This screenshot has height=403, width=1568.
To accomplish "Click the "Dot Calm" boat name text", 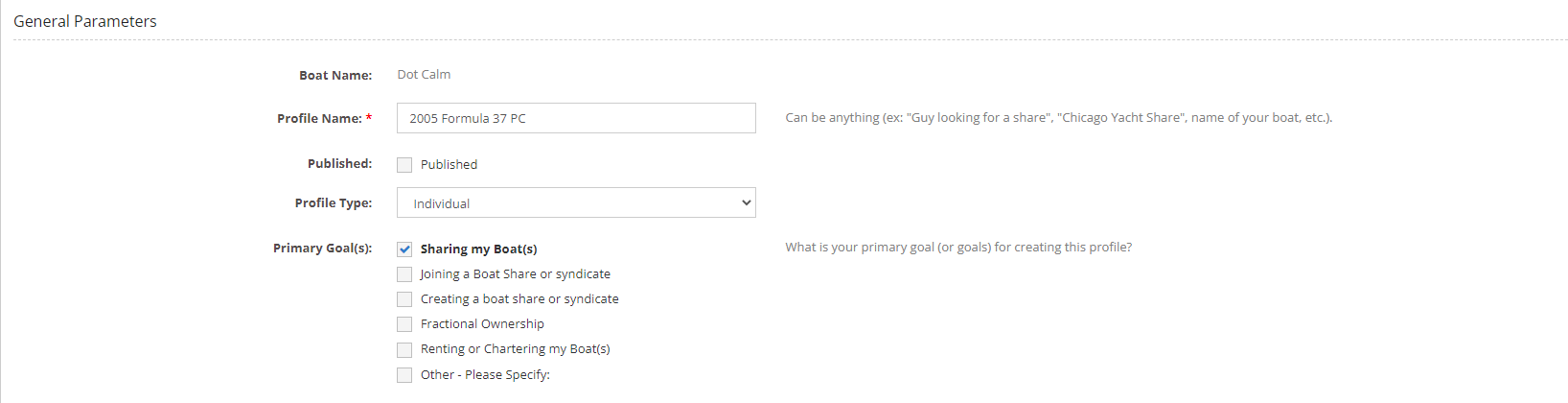I will tap(424, 75).
